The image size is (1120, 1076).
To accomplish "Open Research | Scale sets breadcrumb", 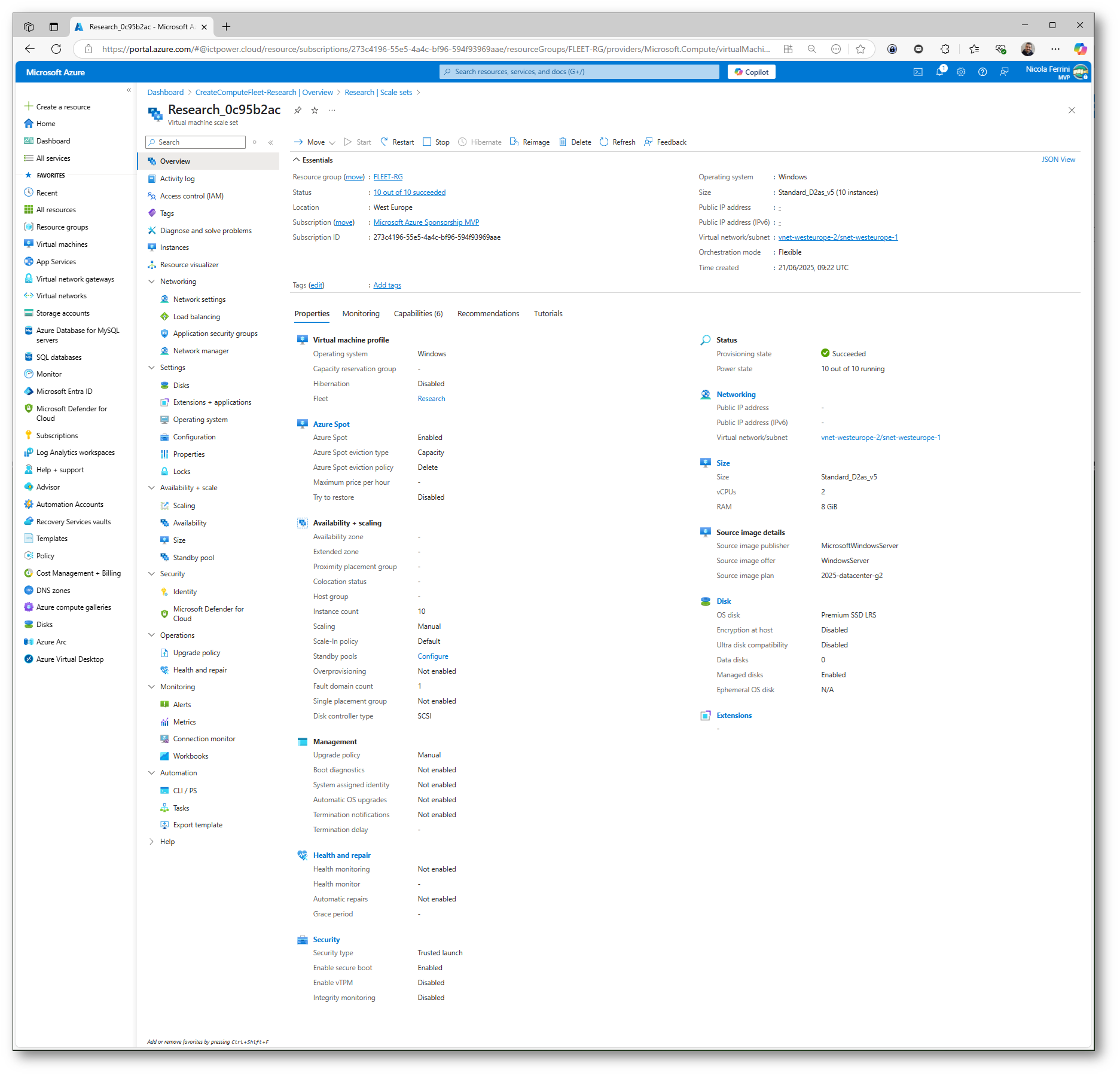I will [378, 93].
